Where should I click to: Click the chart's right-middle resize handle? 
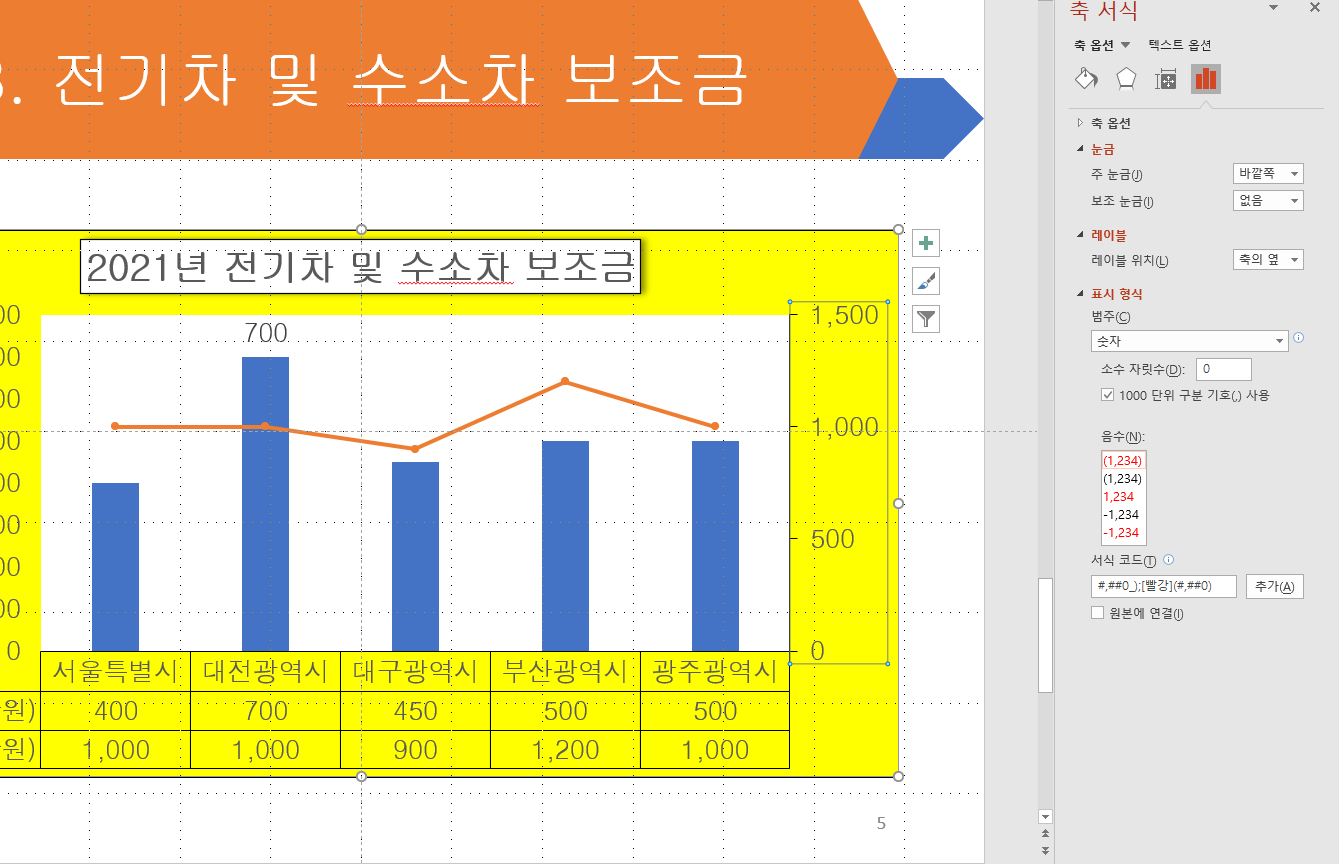click(x=897, y=503)
